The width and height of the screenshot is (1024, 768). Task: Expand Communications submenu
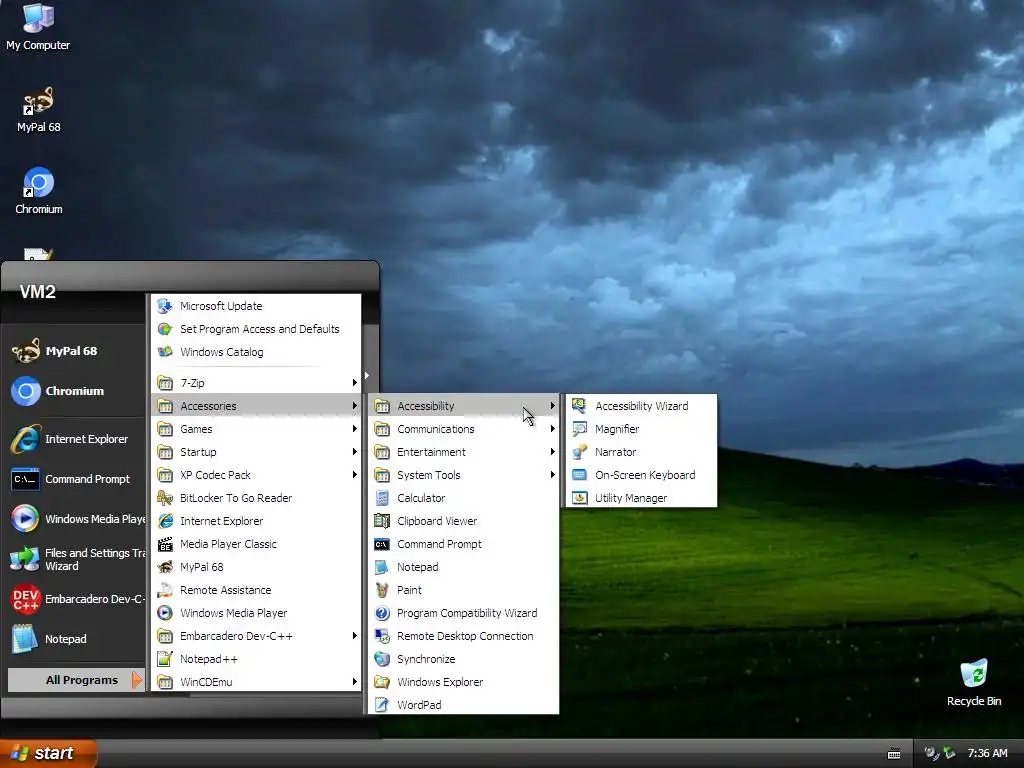point(463,428)
